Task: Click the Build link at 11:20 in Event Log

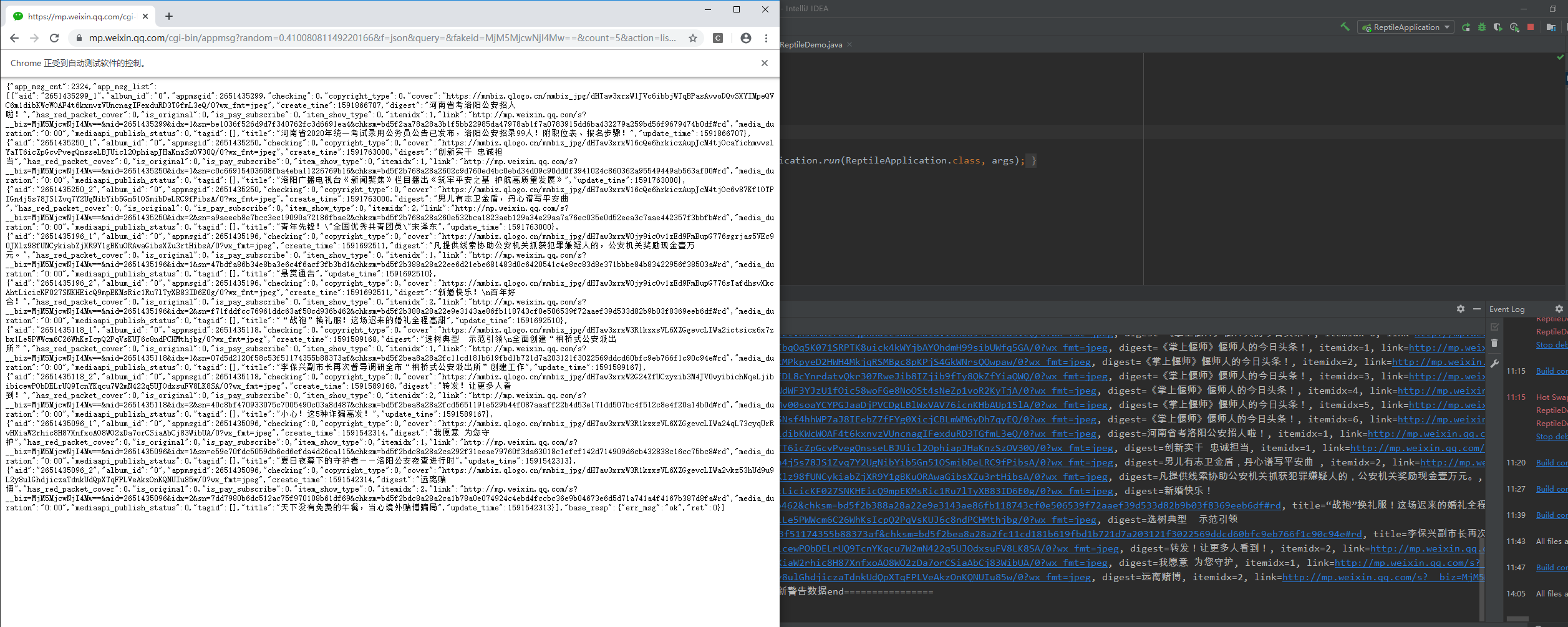Action: (x=1552, y=463)
